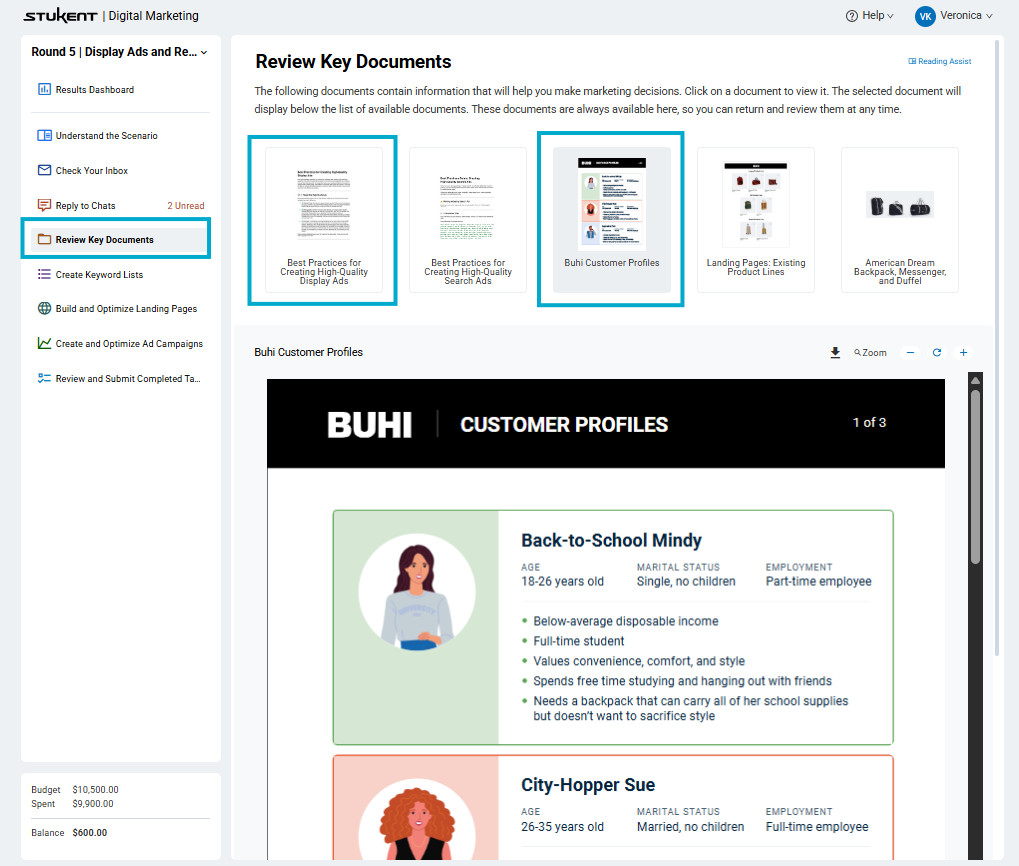
Task: Open the Results Dashboard chart icon
Action: (44, 89)
